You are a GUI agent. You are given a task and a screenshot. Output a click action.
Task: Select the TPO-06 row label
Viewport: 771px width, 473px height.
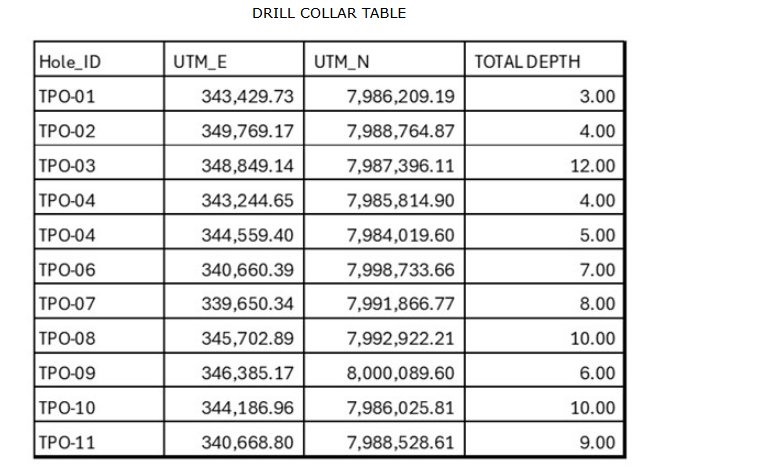pyautogui.click(x=66, y=269)
